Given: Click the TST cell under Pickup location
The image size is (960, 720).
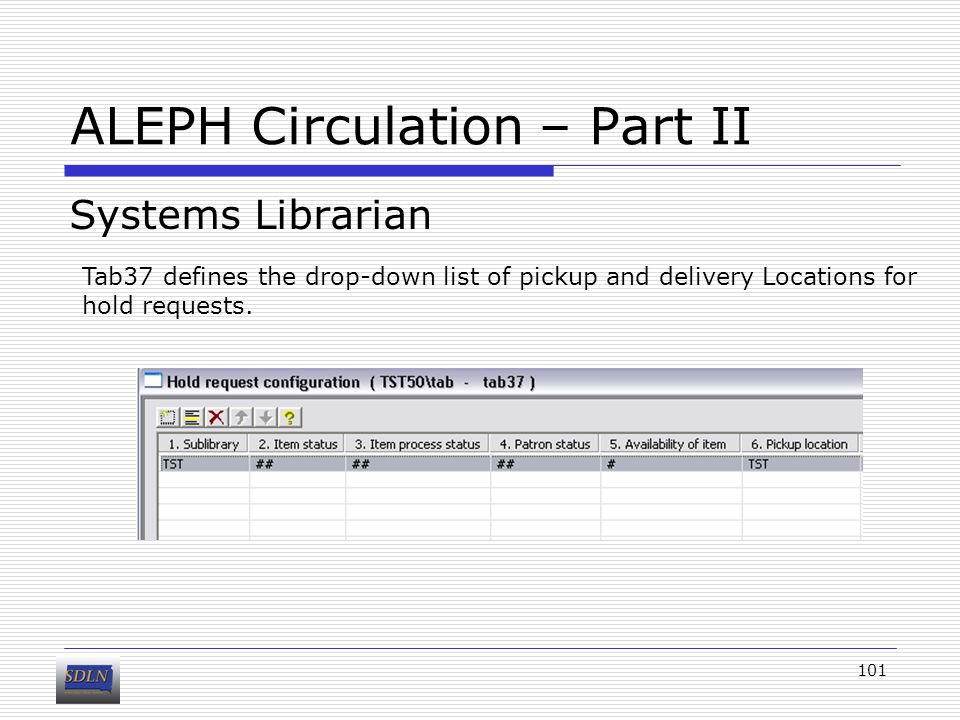Looking at the screenshot, I should click(801, 464).
